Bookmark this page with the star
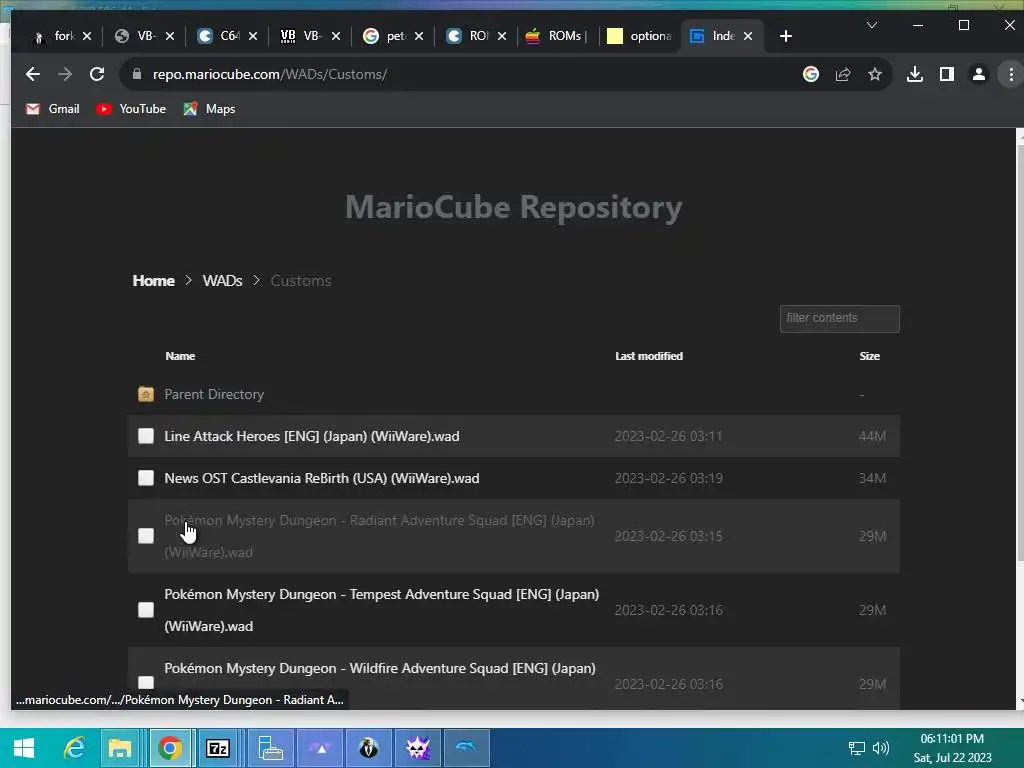 click(874, 74)
